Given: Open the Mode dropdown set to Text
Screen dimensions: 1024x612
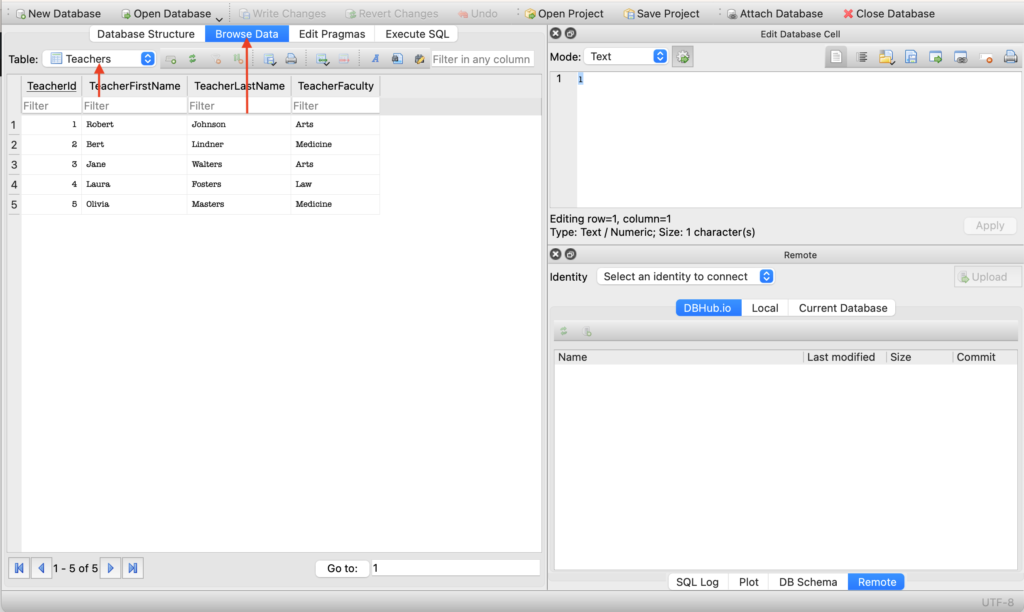Looking at the screenshot, I should pos(626,57).
